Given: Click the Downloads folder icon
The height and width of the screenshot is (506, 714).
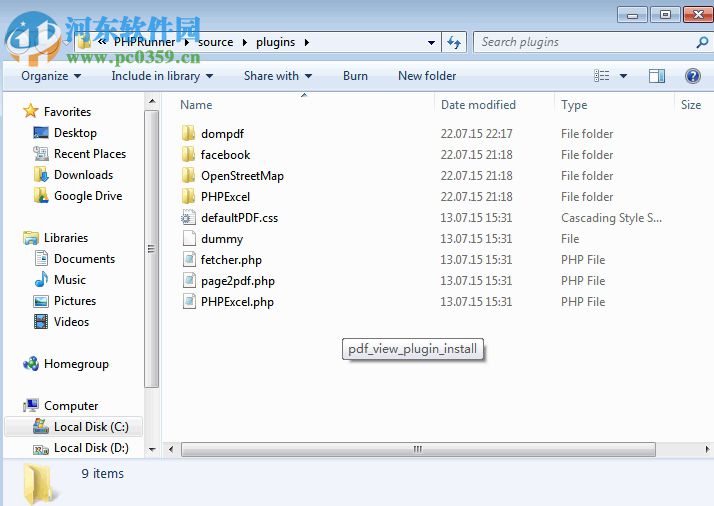Looking at the screenshot, I should point(41,174).
